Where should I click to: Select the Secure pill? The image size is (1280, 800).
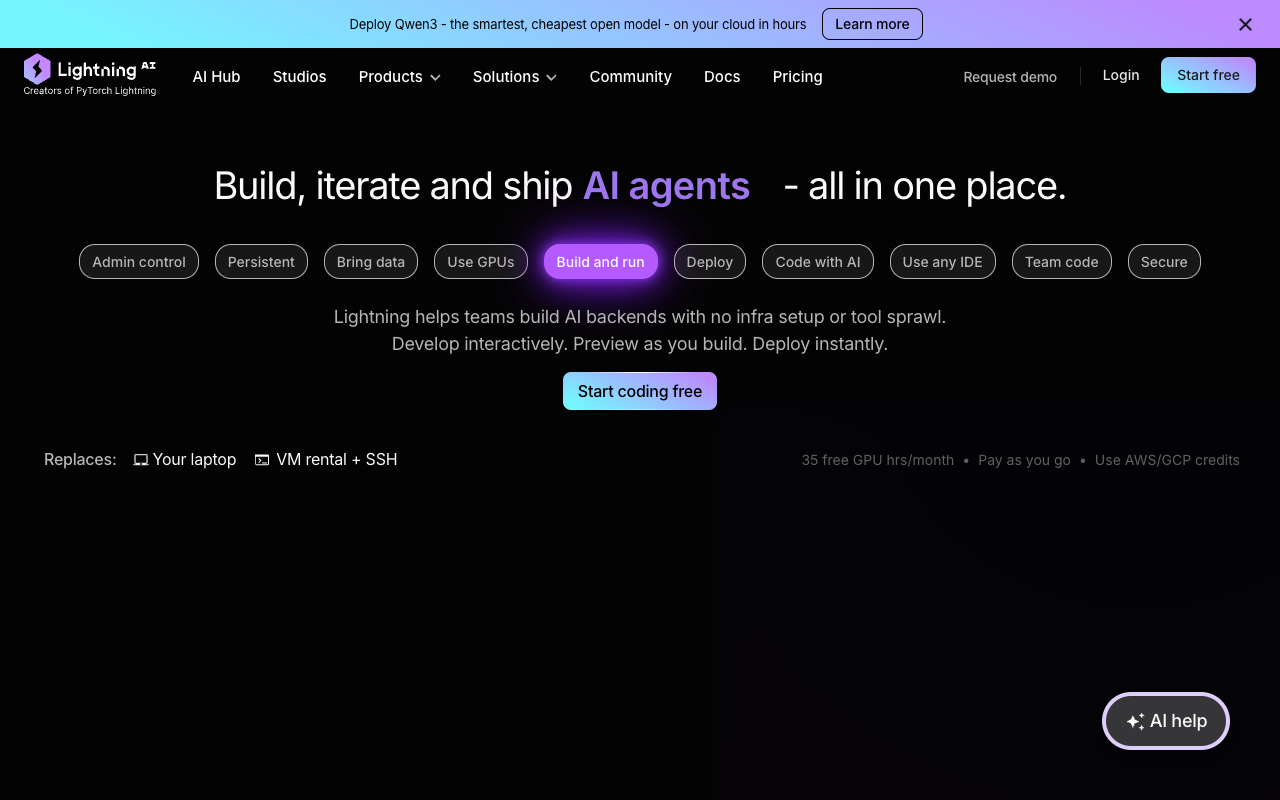[1164, 262]
